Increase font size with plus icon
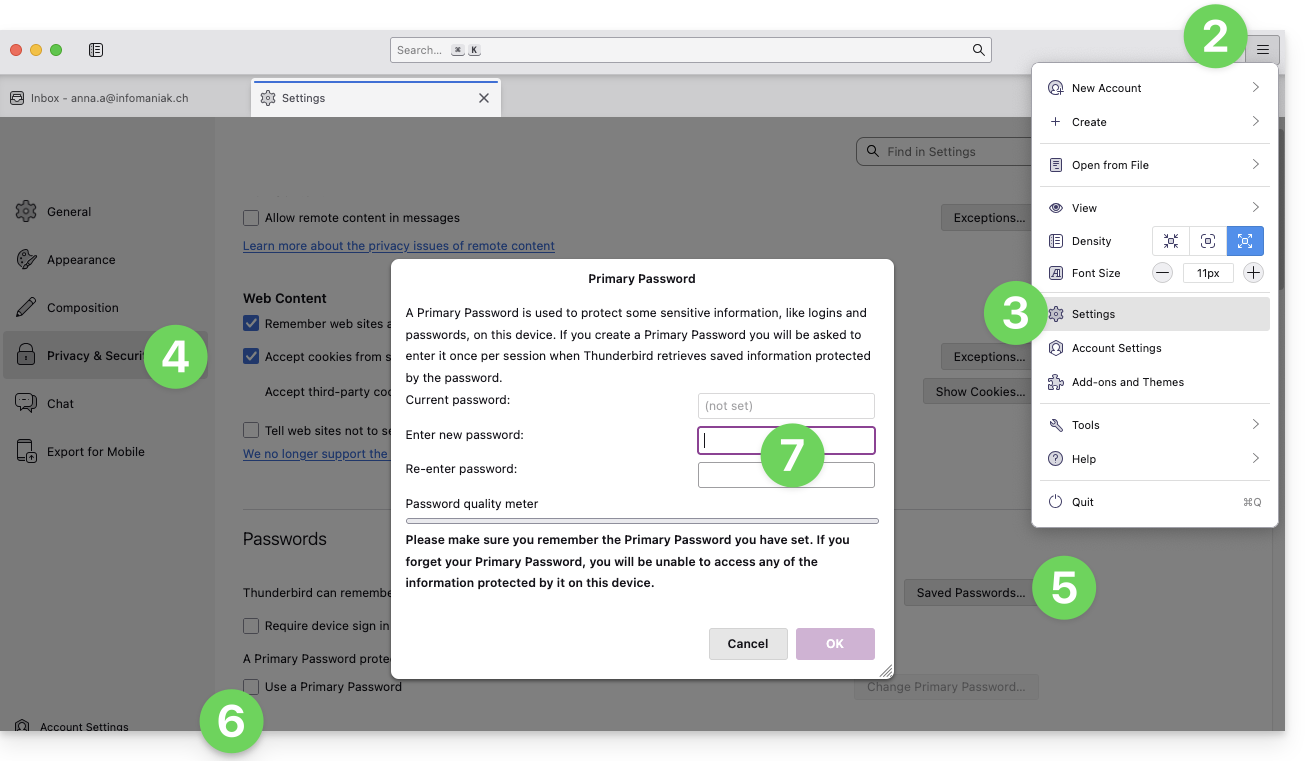 [1253, 273]
